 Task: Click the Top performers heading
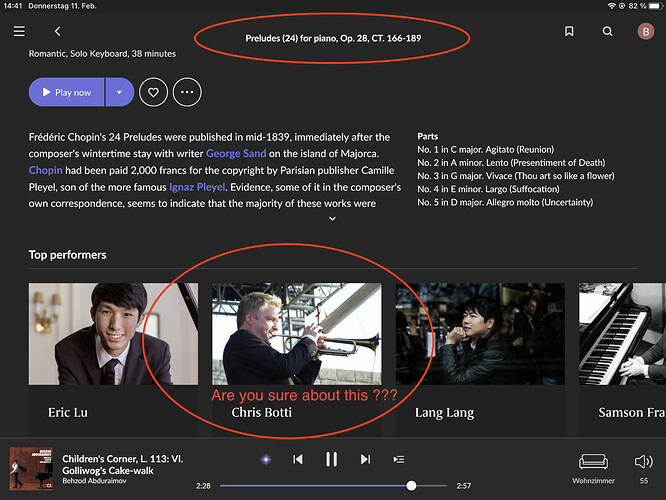(x=68, y=255)
